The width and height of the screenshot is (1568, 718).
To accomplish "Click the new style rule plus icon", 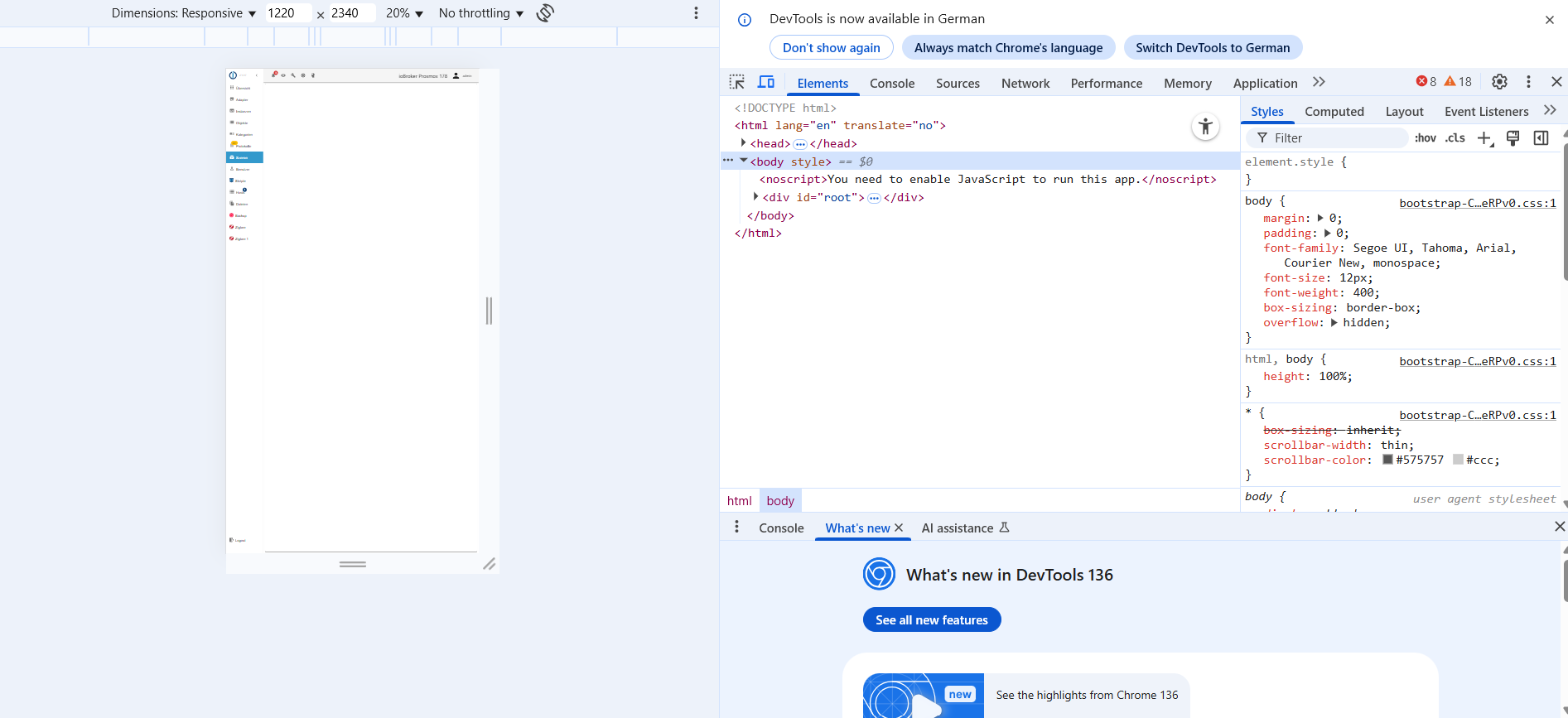I will [1484, 138].
